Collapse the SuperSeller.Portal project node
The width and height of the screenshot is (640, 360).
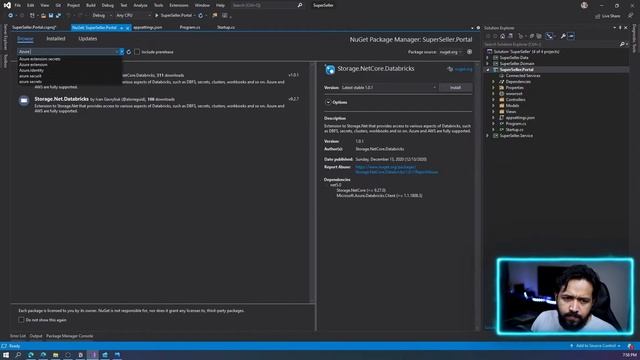pos(487,70)
